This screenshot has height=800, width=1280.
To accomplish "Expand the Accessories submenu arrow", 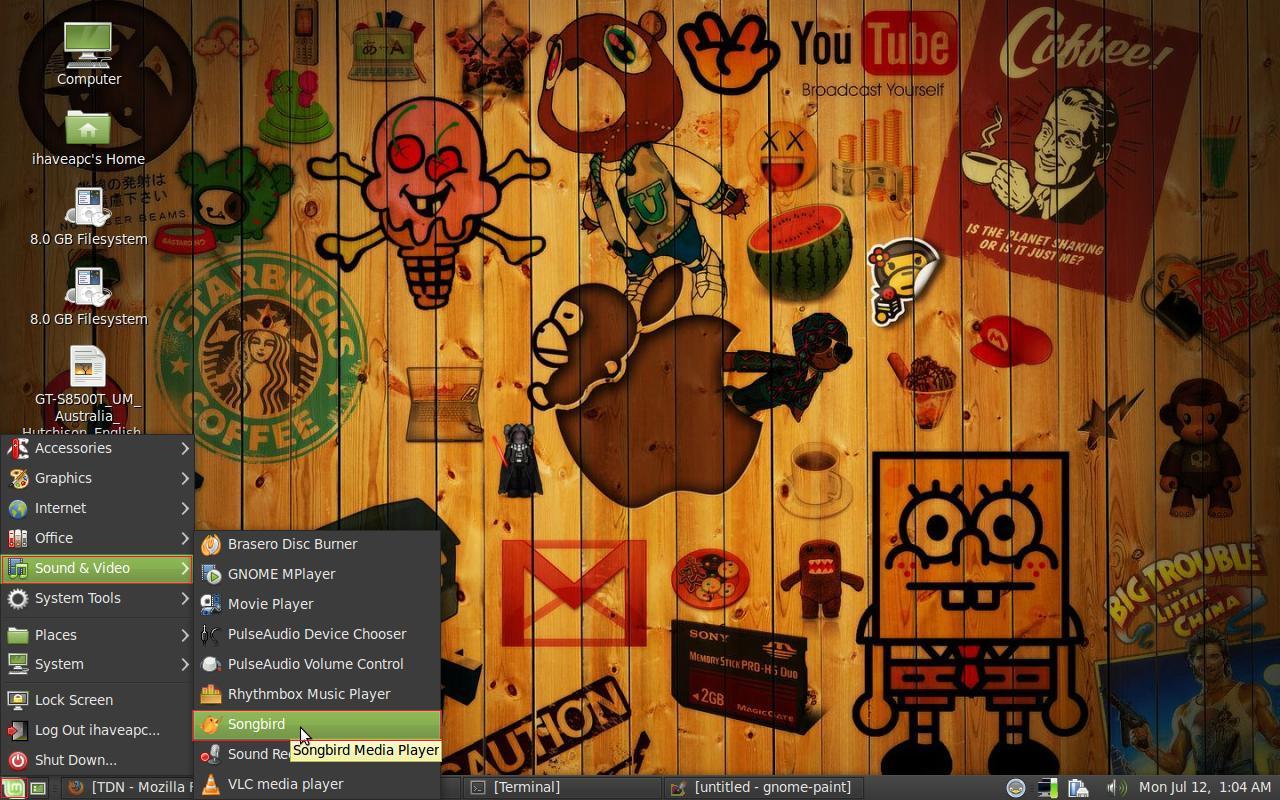I will tap(185, 448).
